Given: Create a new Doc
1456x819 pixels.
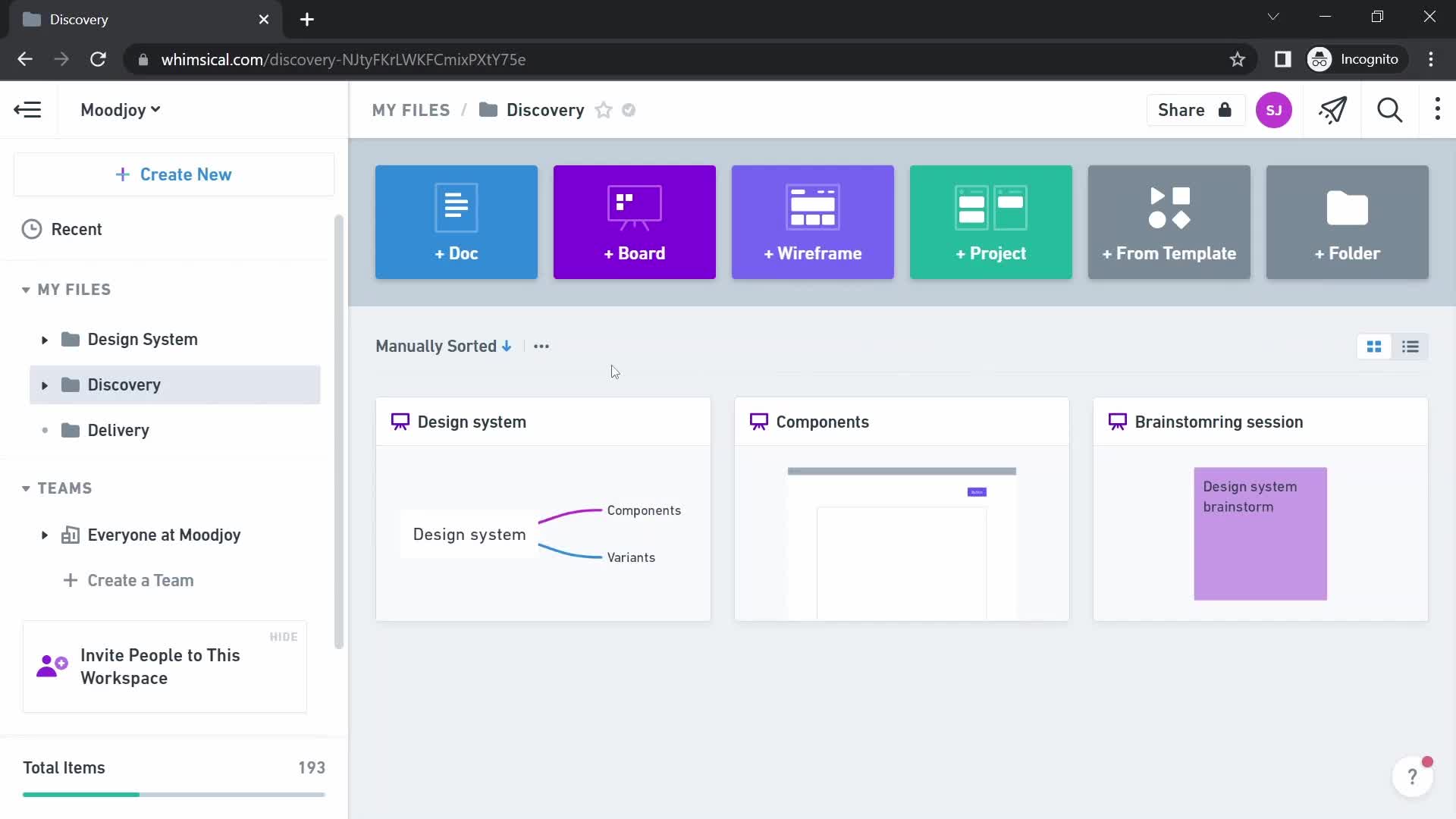Looking at the screenshot, I should click(x=457, y=222).
